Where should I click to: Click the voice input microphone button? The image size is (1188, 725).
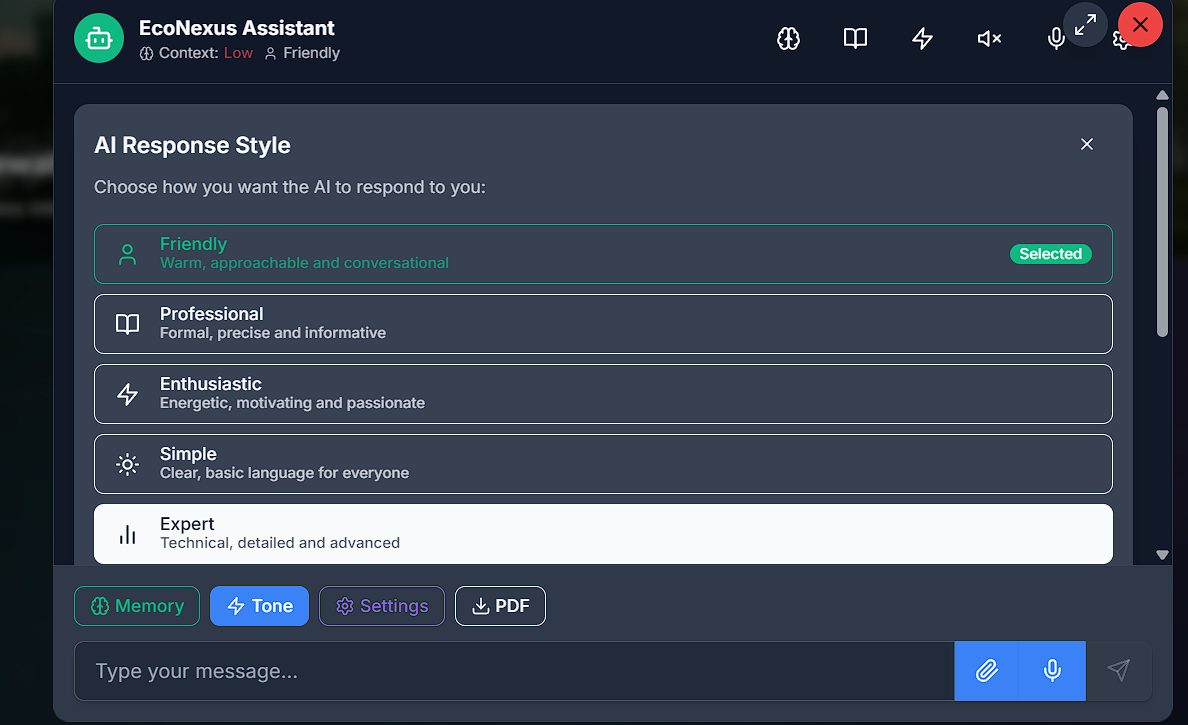1052,671
